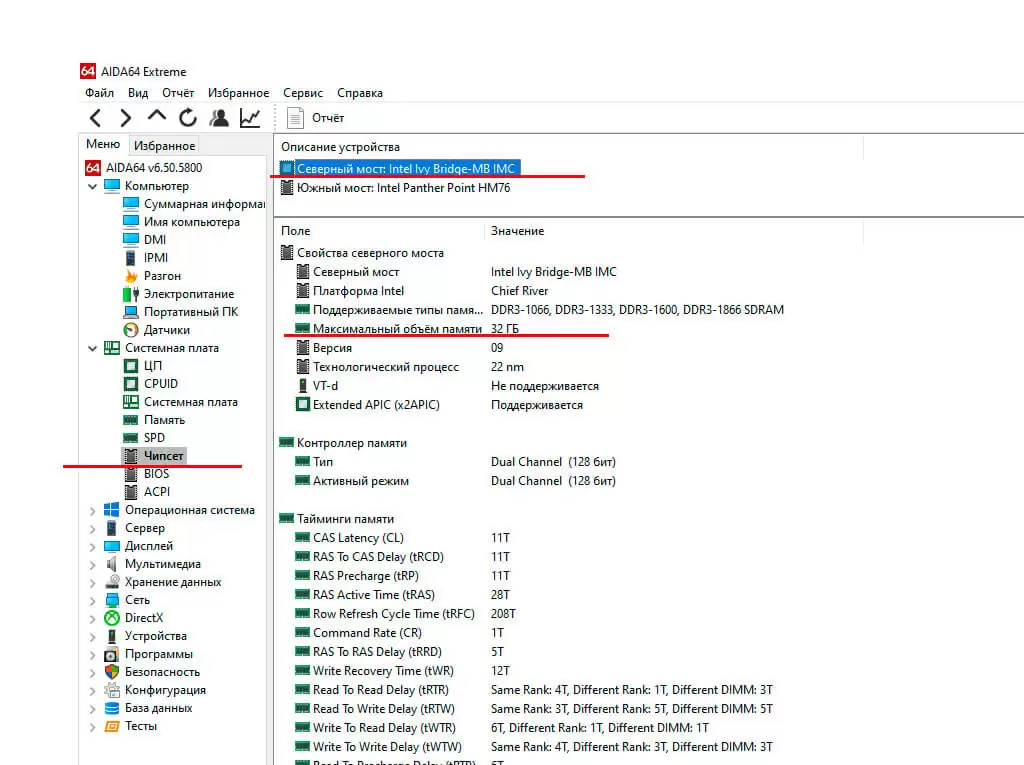Viewport: 1024px width, 765px height.
Task: Open the DirectX tree item
Action: pos(143,618)
